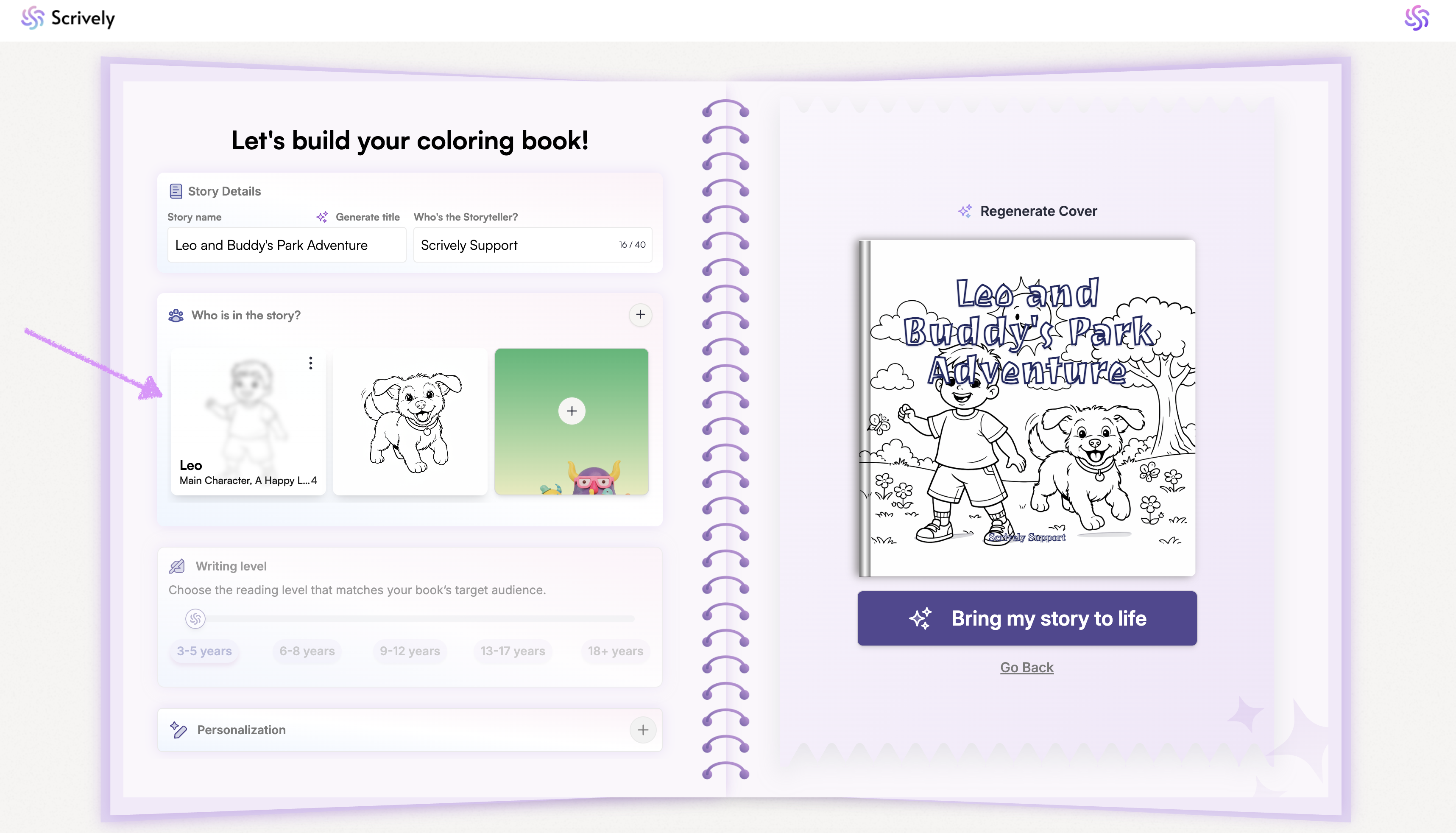Select the puppy character thumbnail card
Screen dimensions: 1456x833
tap(410, 422)
